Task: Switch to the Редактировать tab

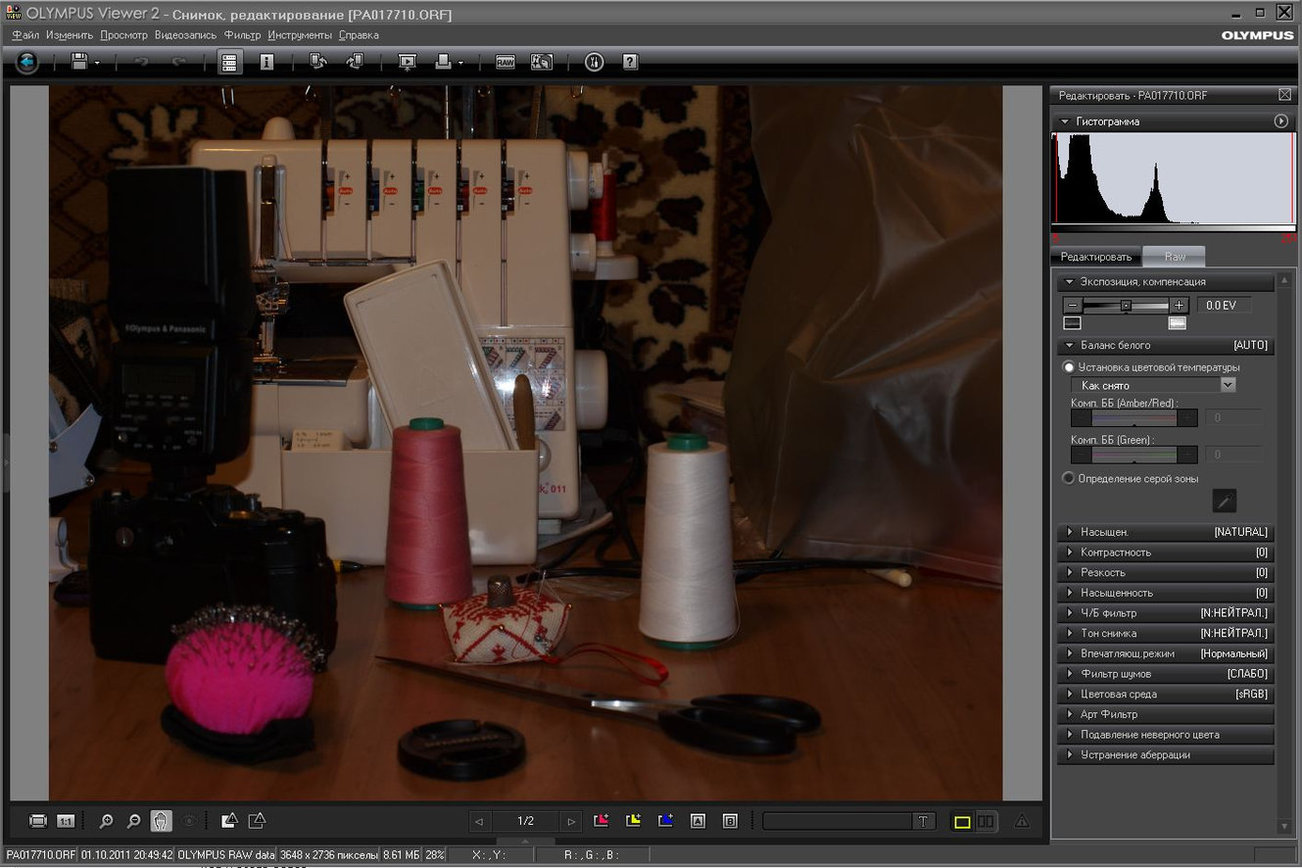Action: click(x=1096, y=257)
